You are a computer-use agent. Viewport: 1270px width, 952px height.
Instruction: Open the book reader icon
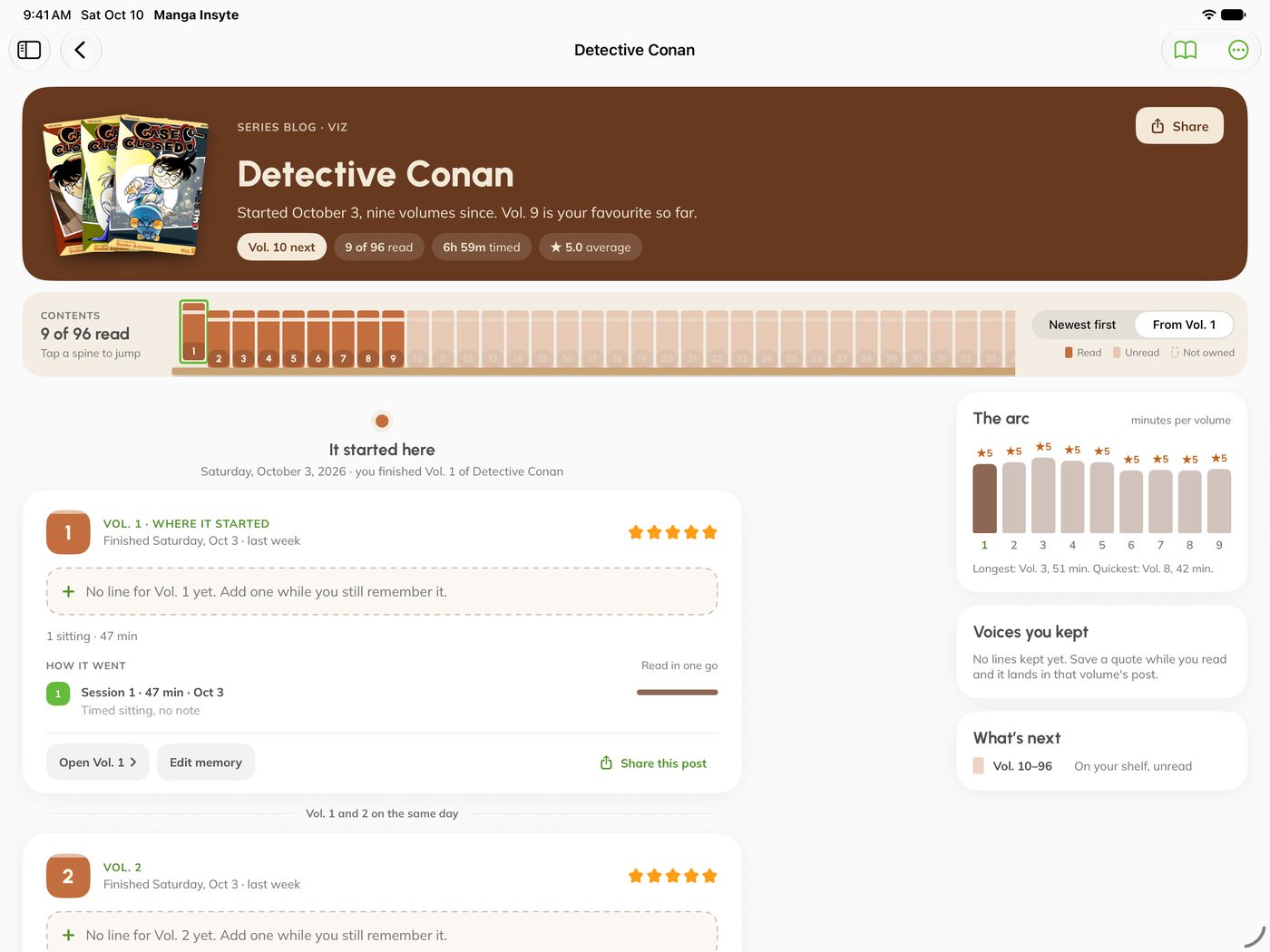[x=1186, y=50]
